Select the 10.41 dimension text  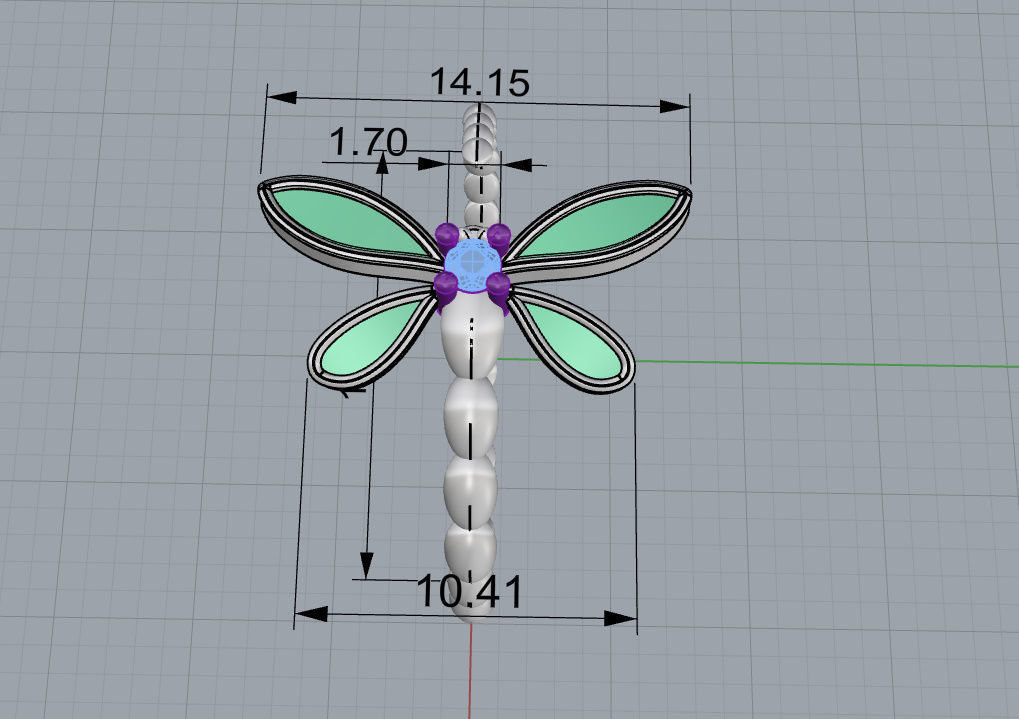click(469, 592)
